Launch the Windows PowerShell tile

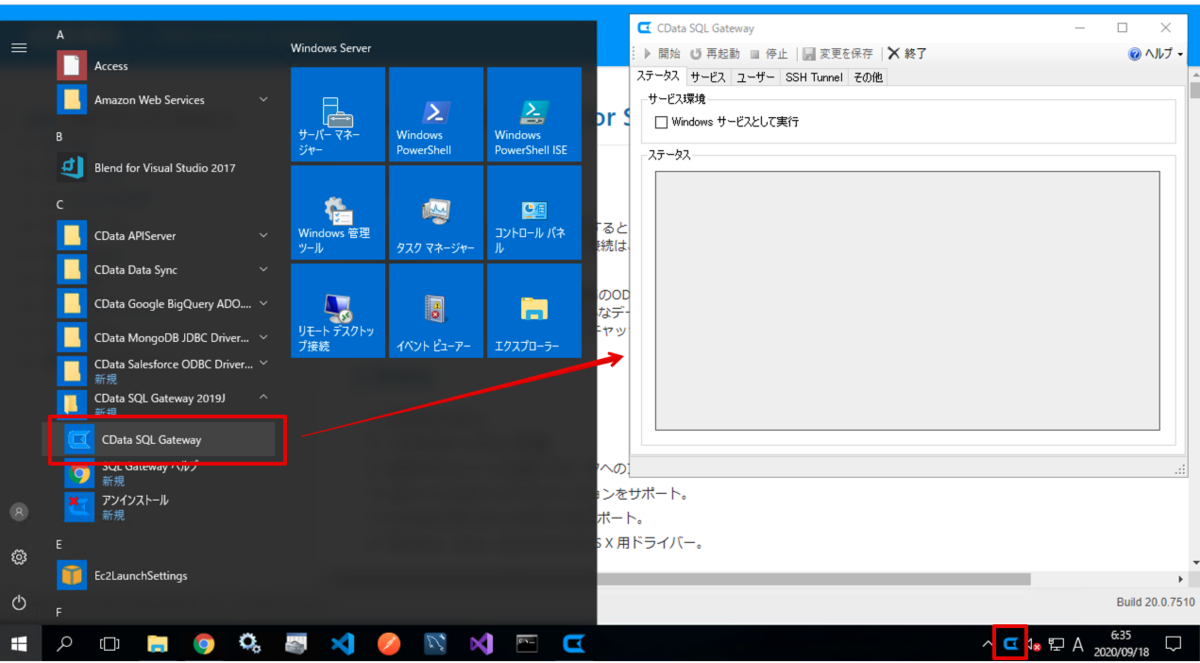(x=435, y=113)
